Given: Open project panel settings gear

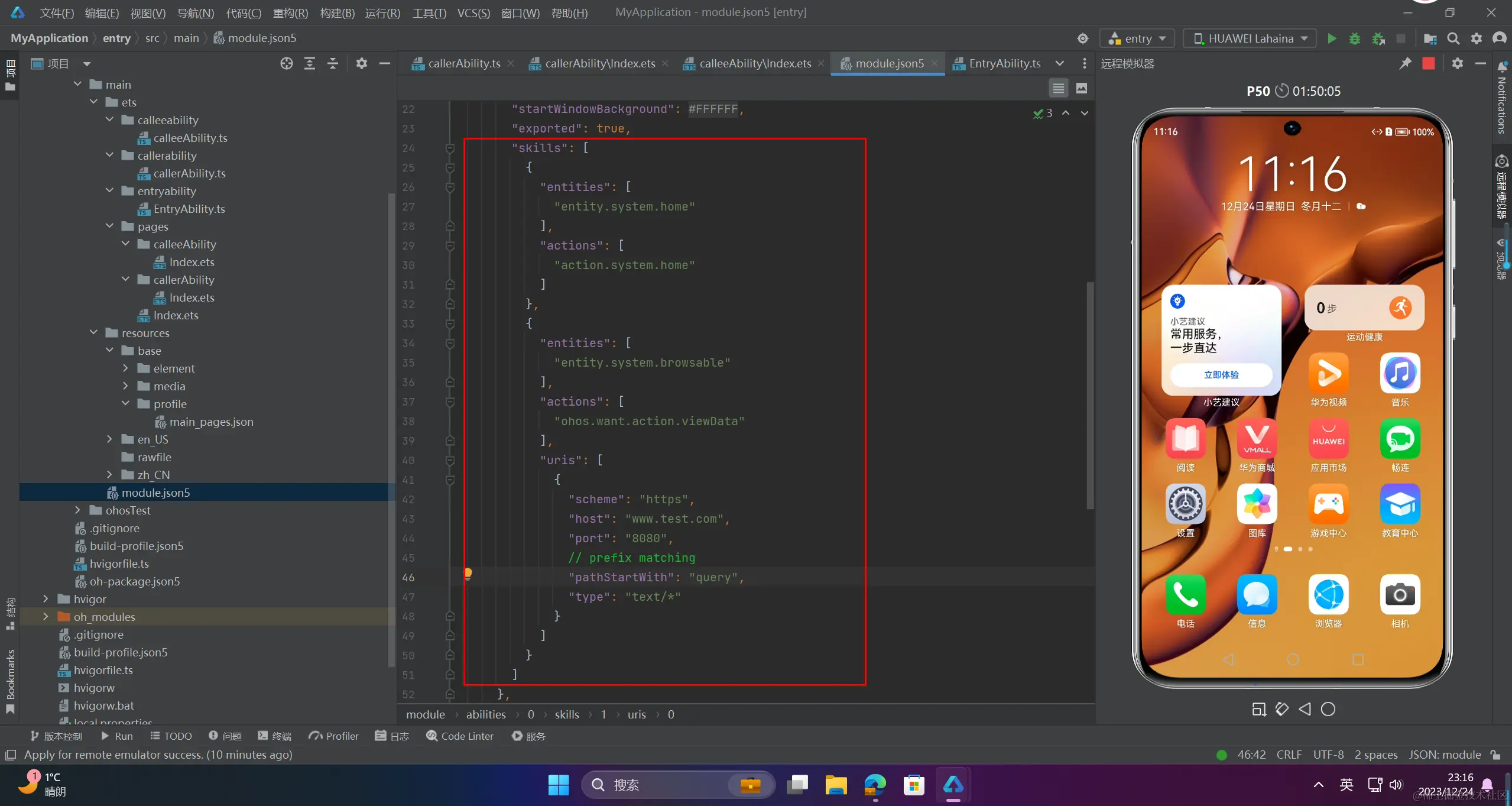Looking at the screenshot, I should [x=362, y=63].
